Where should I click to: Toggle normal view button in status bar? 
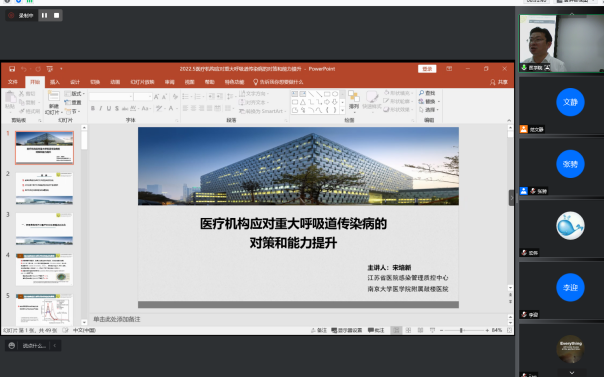(396, 330)
